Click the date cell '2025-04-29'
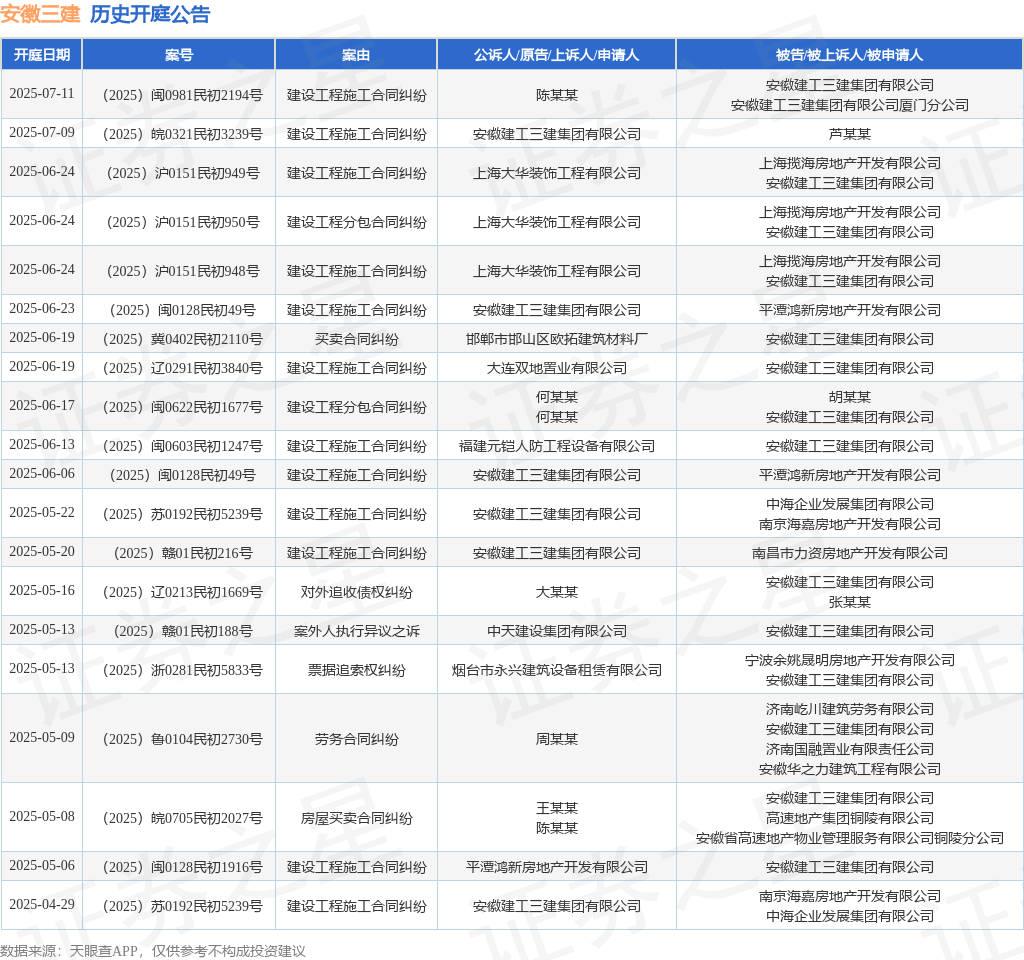The width and height of the screenshot is (1024, 960). (x=42, y=905)
